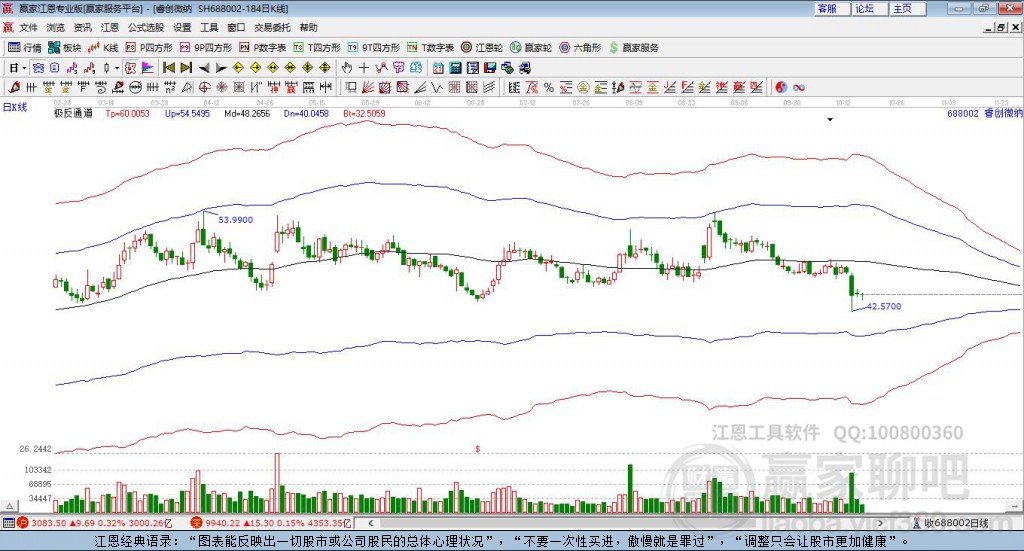Open the calendar icon in toolbar
The height and width of the screenshot is (551, 1024).
438,68
